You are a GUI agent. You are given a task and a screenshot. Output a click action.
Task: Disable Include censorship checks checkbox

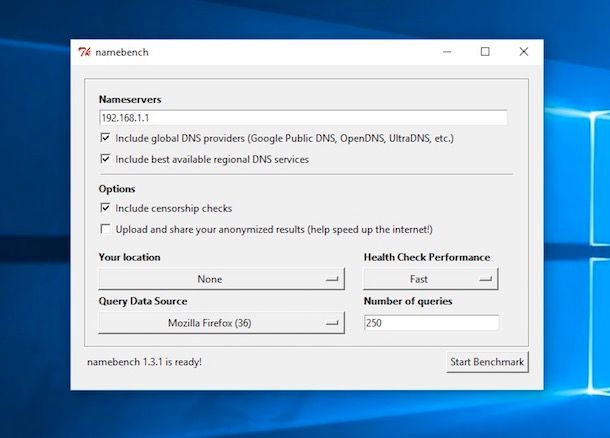[105, 208]
